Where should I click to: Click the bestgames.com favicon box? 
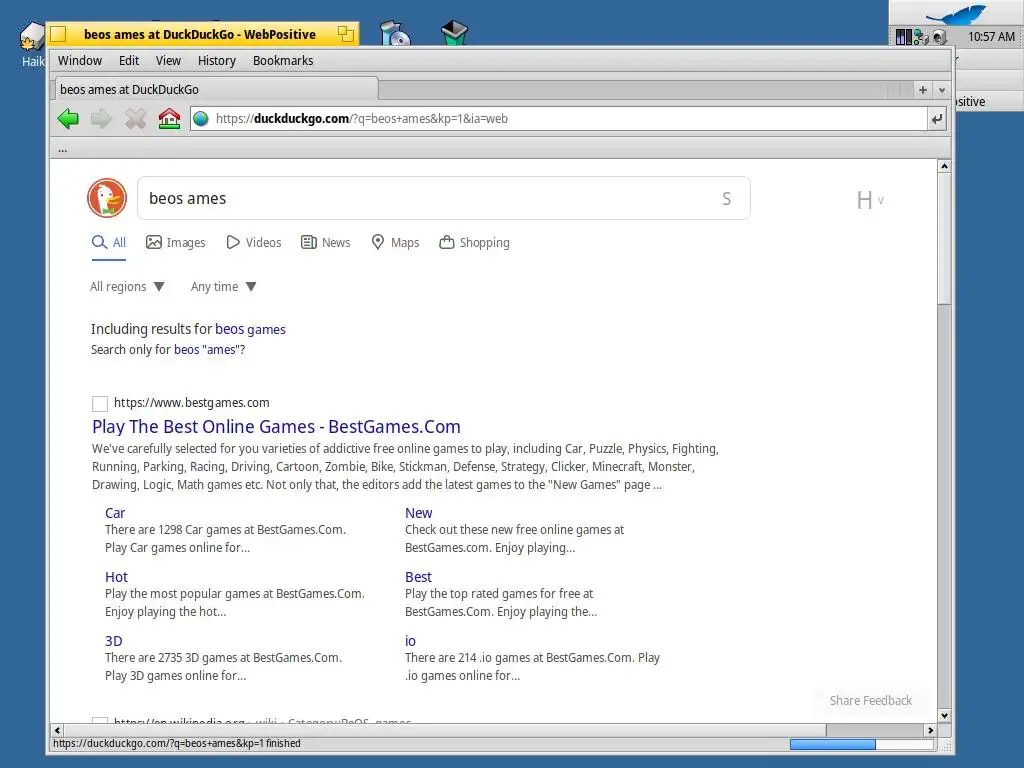click(100, 404)
